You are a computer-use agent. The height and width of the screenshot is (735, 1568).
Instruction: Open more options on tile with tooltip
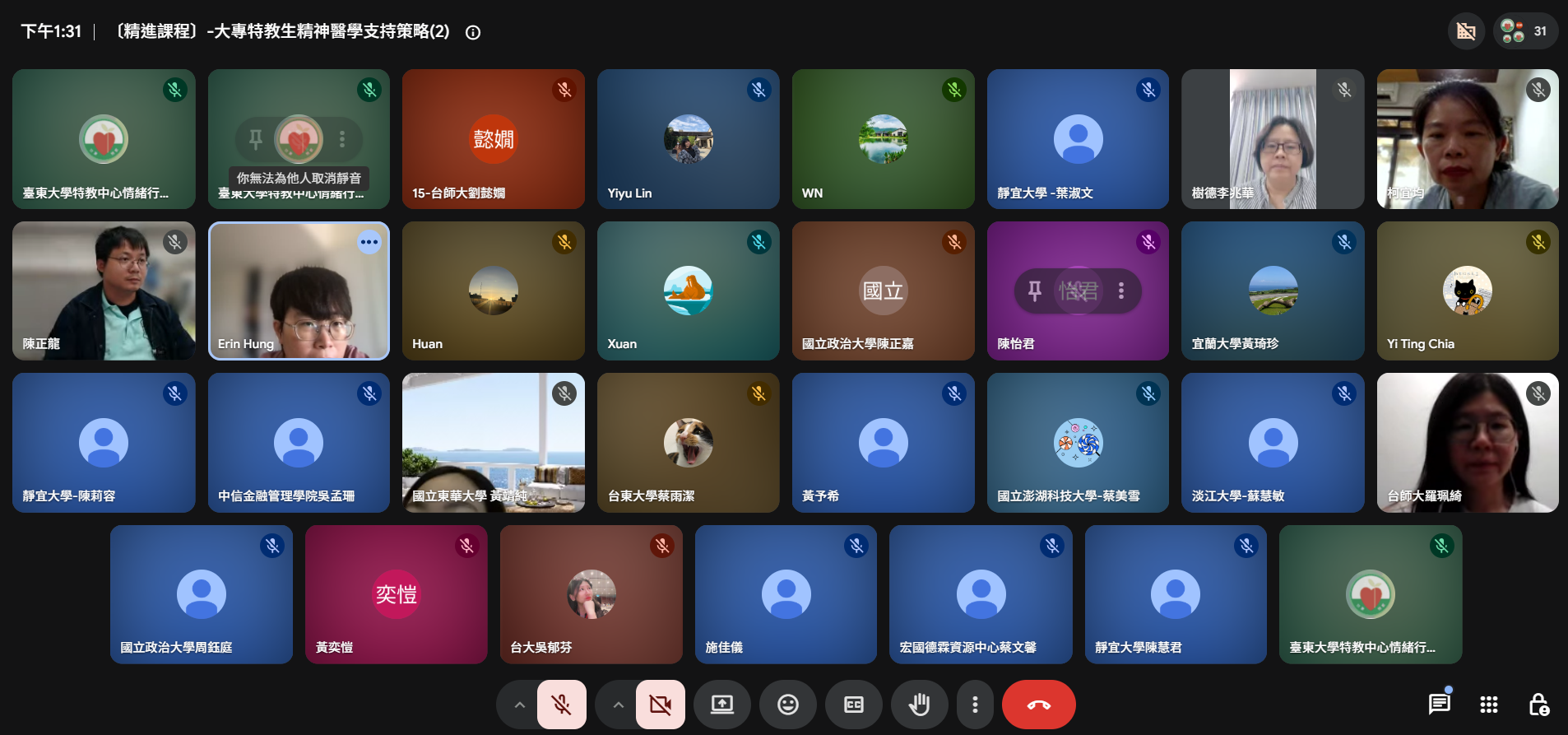[x=342, y=139]
